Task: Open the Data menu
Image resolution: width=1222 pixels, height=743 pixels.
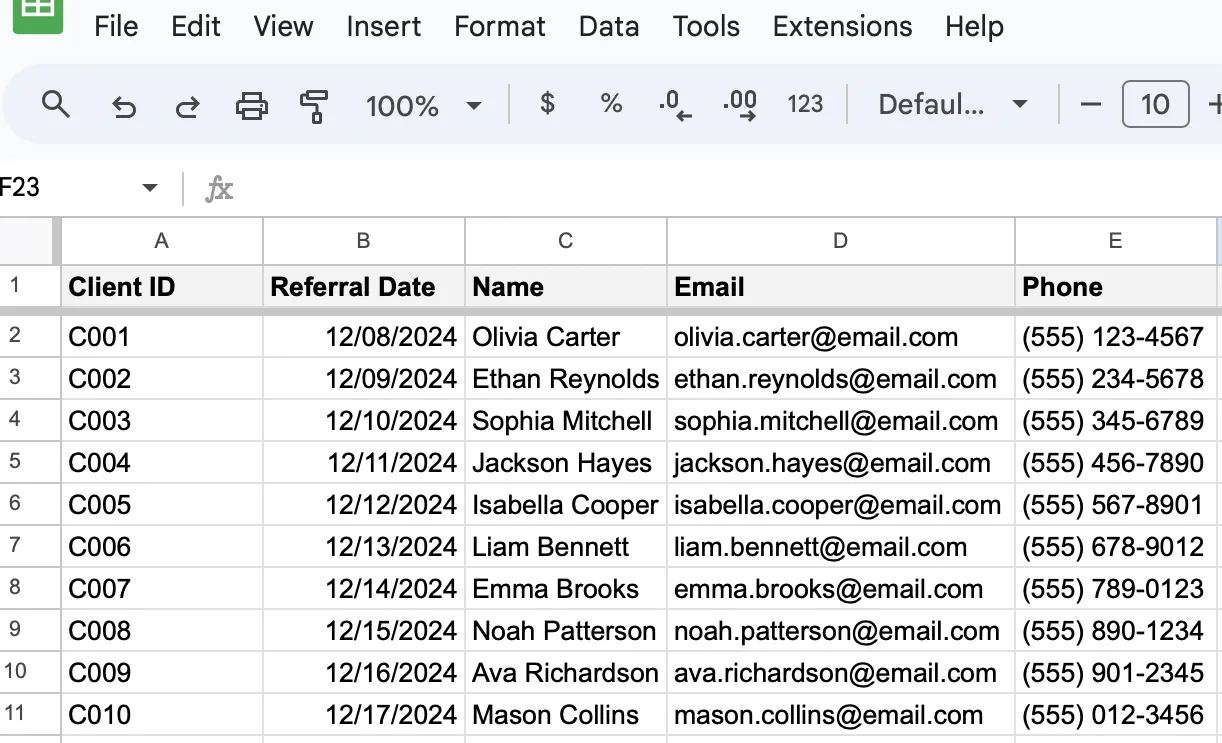Action: (609, 26)
